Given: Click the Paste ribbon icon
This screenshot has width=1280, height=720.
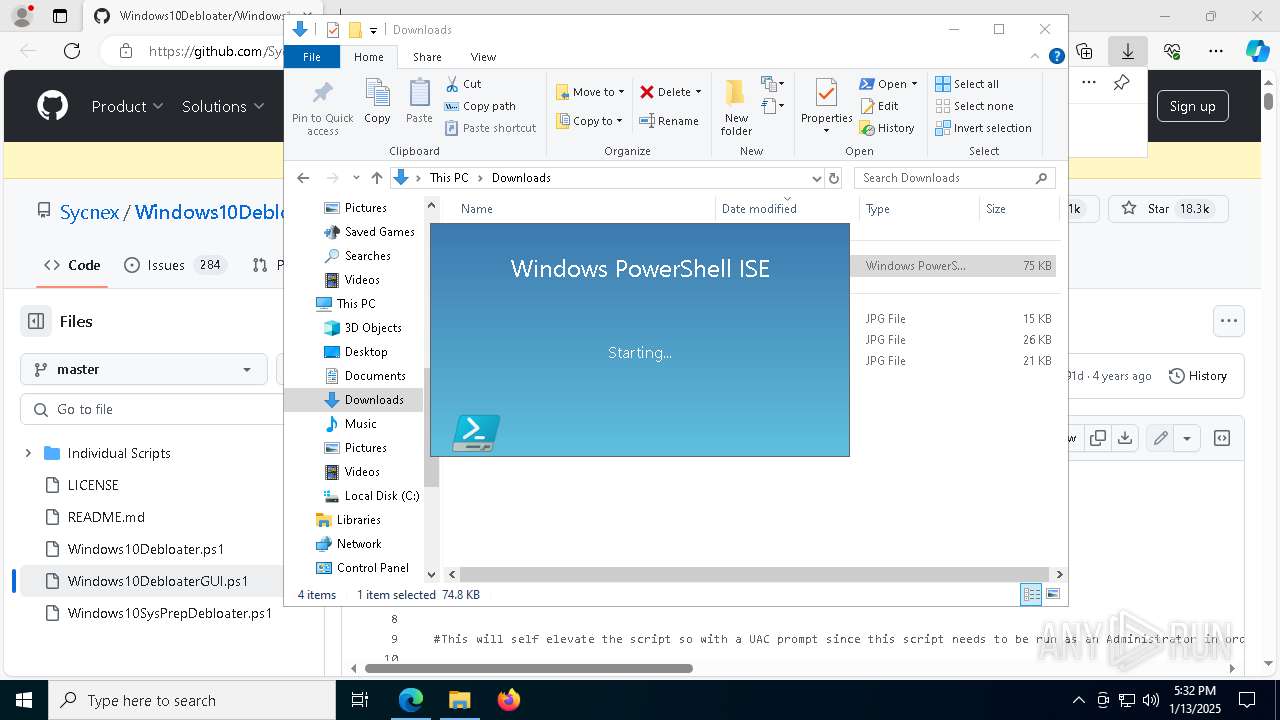Looking at the screenshot, I should (x=419, y=102).
